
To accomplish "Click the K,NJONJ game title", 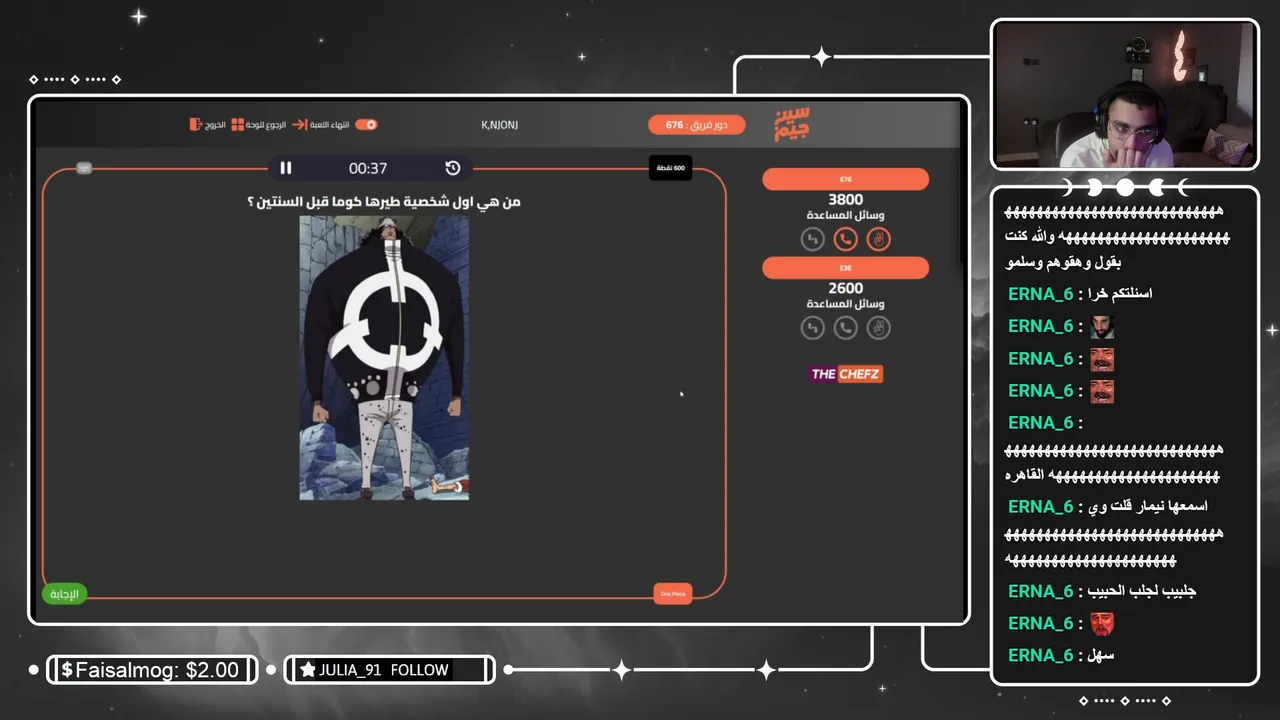I will 499,125.
